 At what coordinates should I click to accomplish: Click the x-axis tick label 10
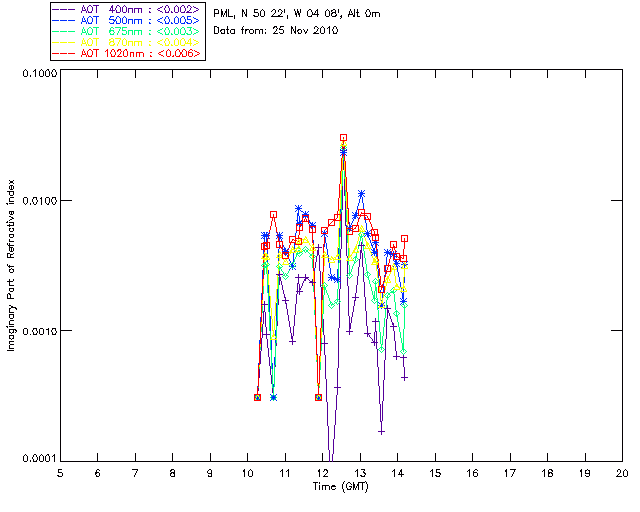point(247,474)
